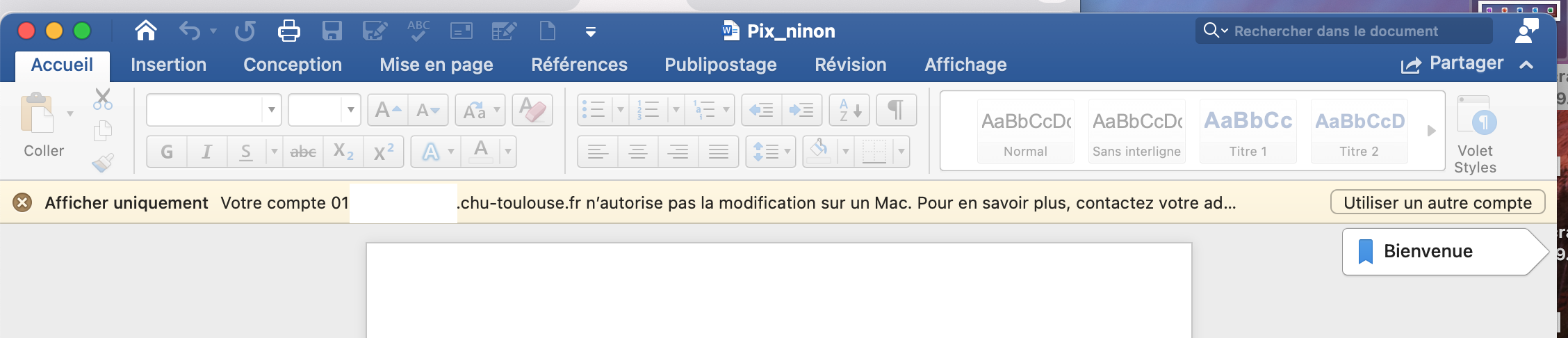Viewport: 1568px width, 338px height.
Task: Open line spacing dropdown
Action: [x=771, y=152]
